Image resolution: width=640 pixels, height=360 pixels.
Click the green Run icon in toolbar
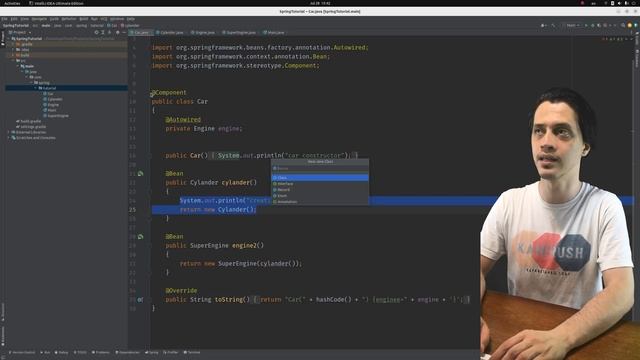pos(587,25)
